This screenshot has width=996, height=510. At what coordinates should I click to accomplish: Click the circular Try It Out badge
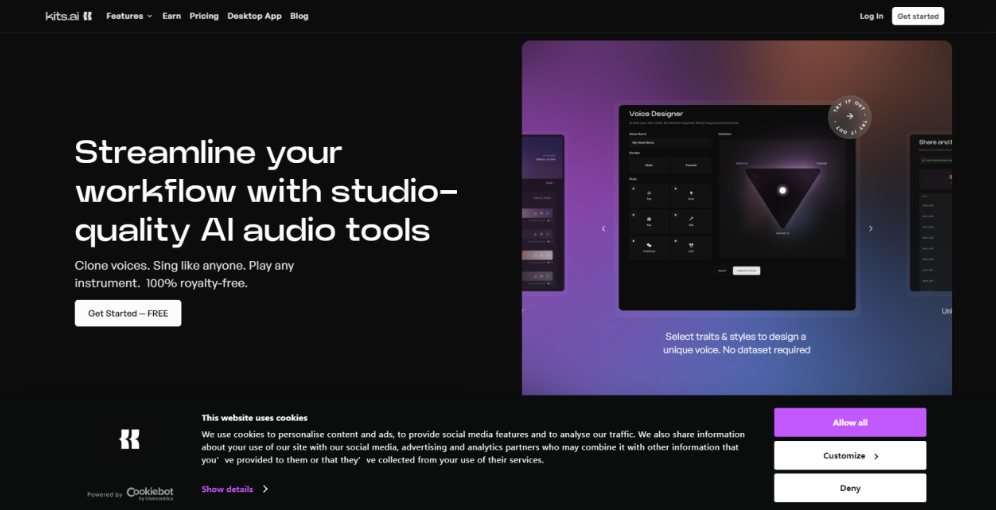(849, 117)
